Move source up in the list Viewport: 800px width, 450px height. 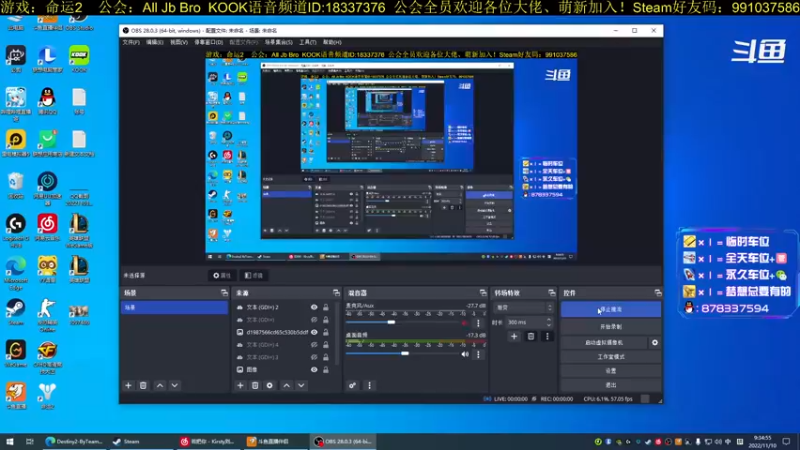pyautogui.click(x=287, y=386)
